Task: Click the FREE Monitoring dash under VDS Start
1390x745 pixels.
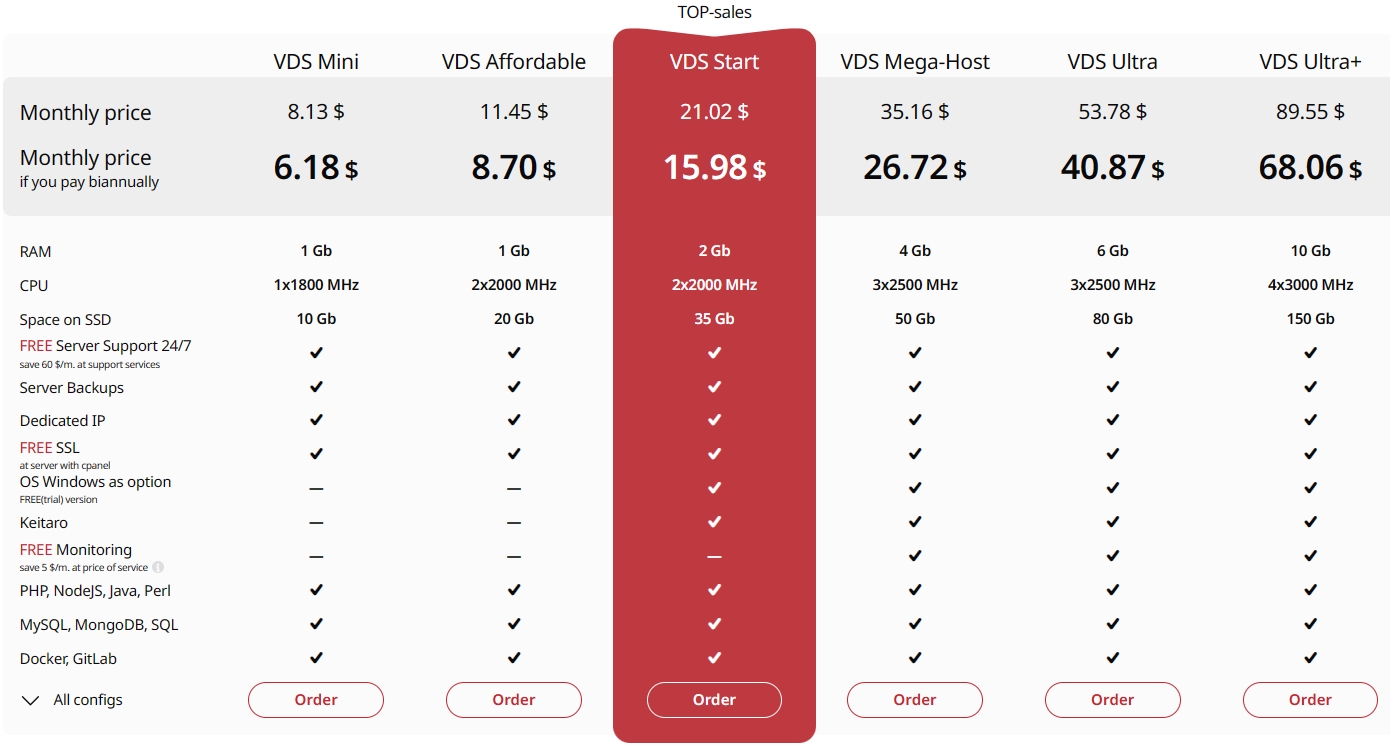Action: (x=714, y=555)
